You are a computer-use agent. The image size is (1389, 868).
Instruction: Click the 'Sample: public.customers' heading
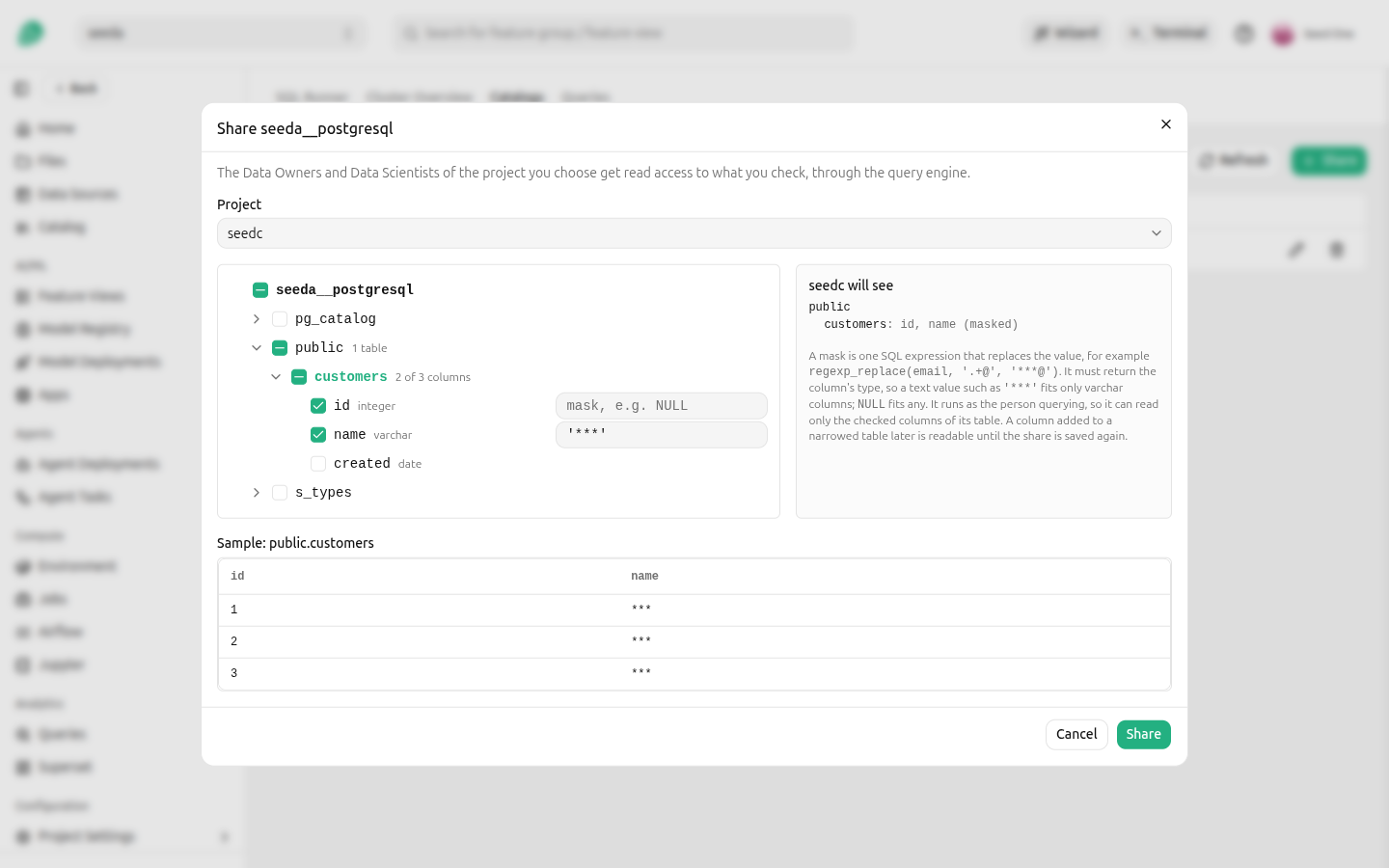pyautogui.click(x=295, y=543)
